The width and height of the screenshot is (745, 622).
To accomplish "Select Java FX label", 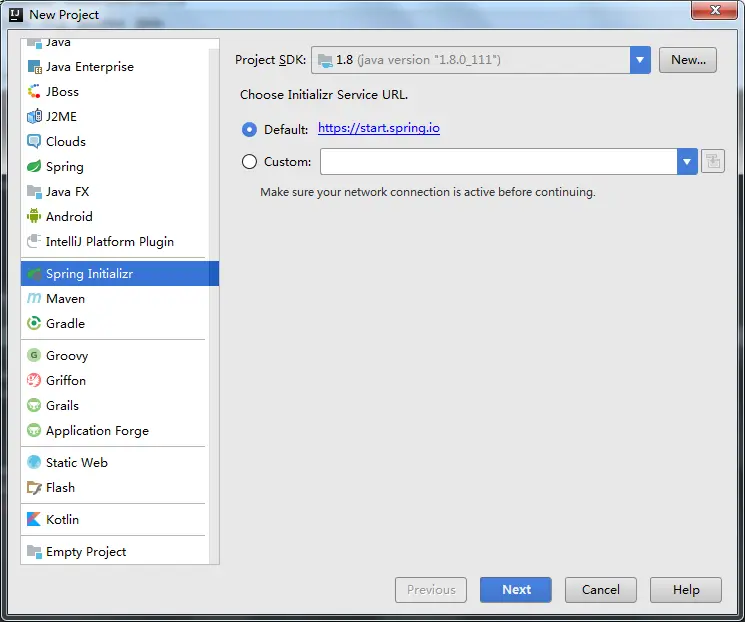I will (67, 191).
